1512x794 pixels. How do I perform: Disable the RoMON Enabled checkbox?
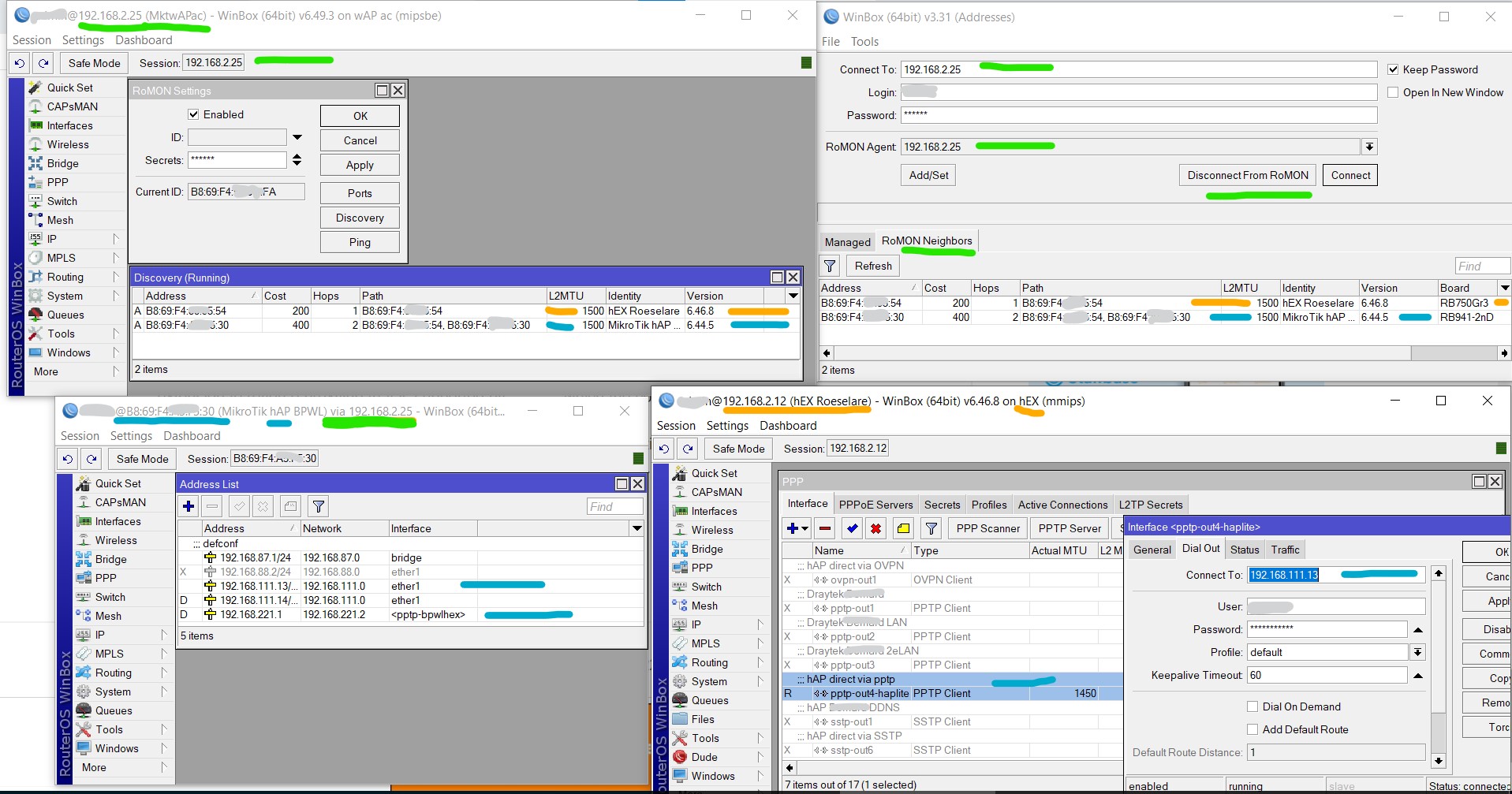click(x=194, y=114)
